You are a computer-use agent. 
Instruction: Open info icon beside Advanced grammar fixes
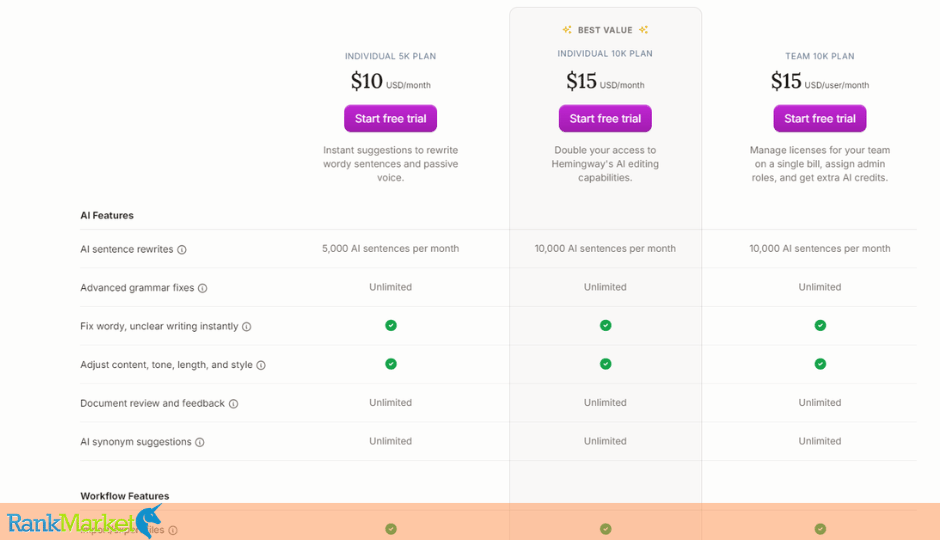pos(203,288)
